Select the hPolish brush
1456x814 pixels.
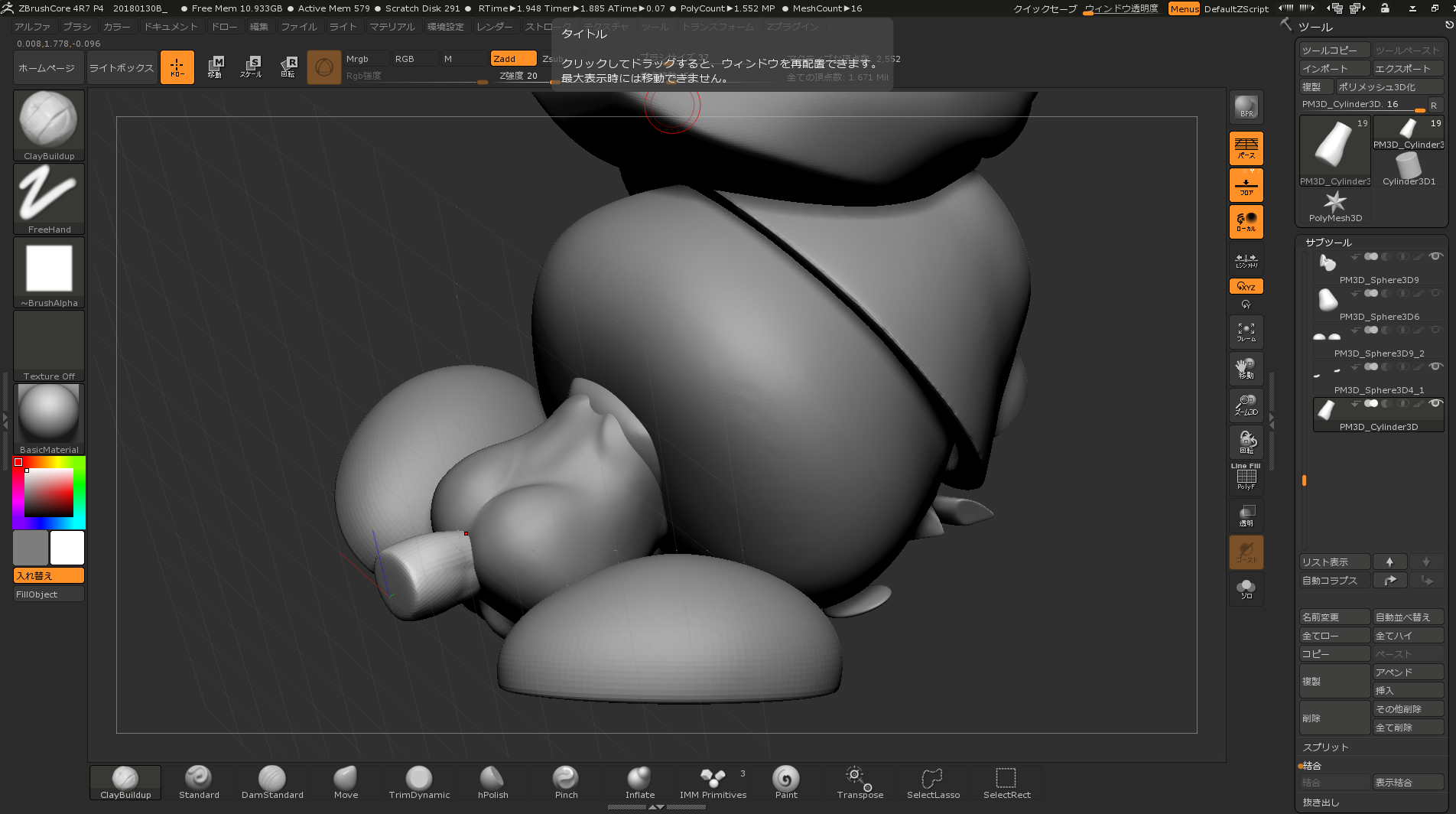(492, 783)
